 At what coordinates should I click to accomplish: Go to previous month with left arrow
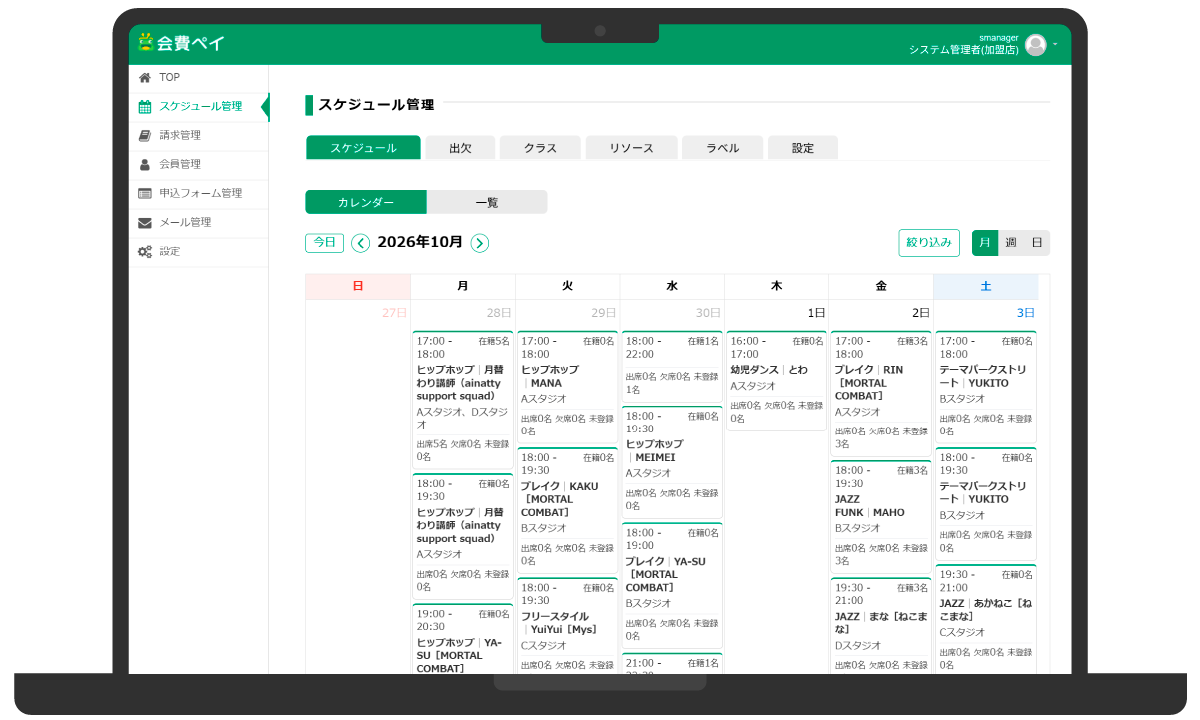click(361, 243)
